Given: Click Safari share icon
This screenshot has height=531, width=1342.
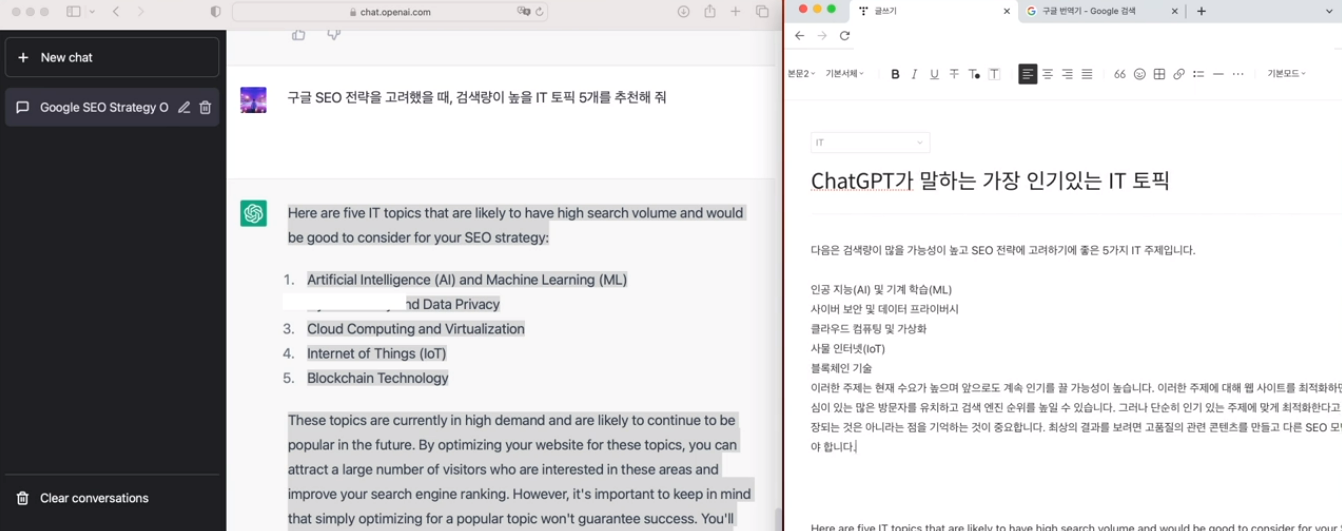Looking at the screenshot, I should click(x=710, y=12).
